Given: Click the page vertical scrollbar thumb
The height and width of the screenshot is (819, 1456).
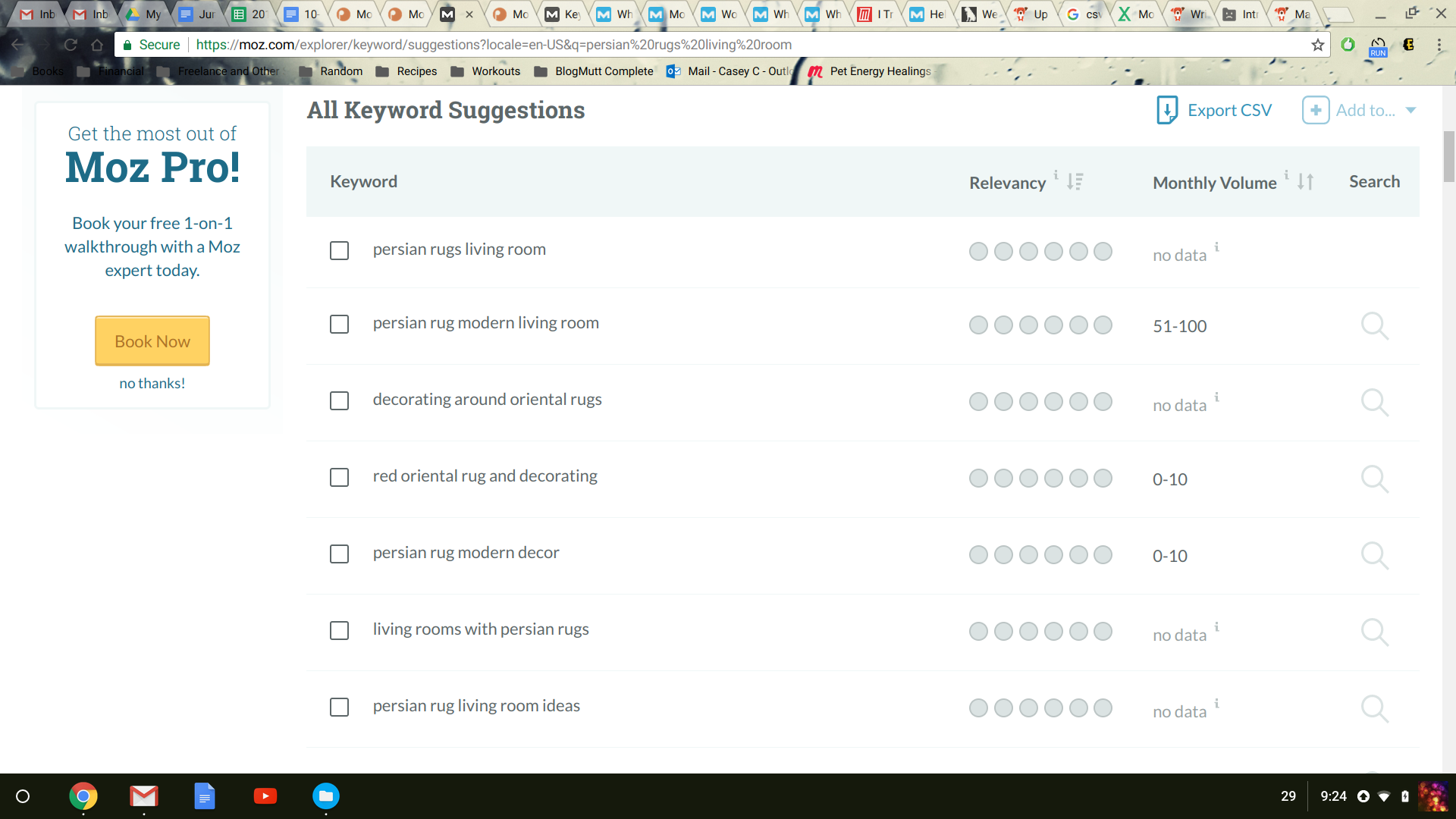Looking at the screenshot, I should pos(1448,157).
